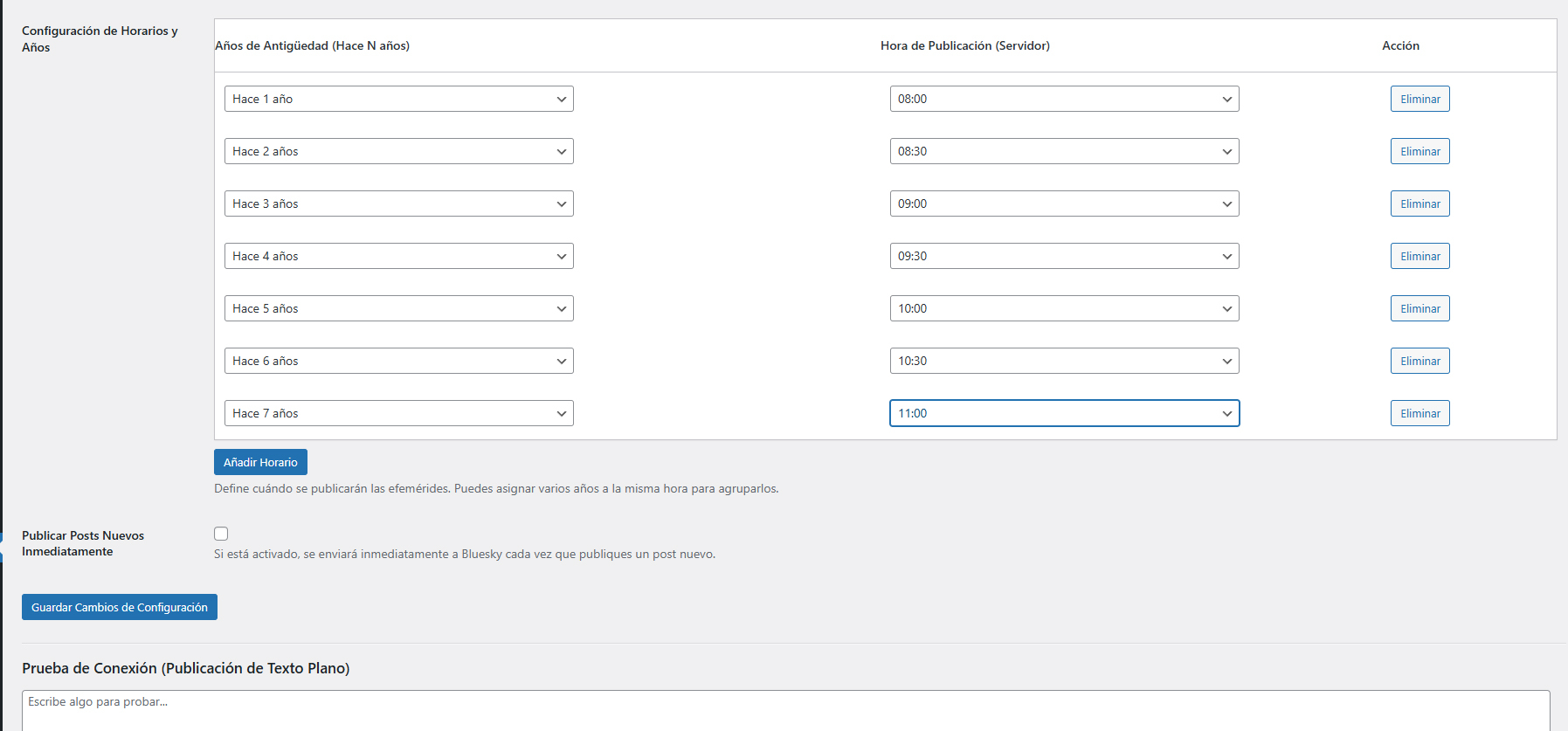
Task: Click Eliminar for the 'Hace 1 año' row
Action: pos(1419,99)
